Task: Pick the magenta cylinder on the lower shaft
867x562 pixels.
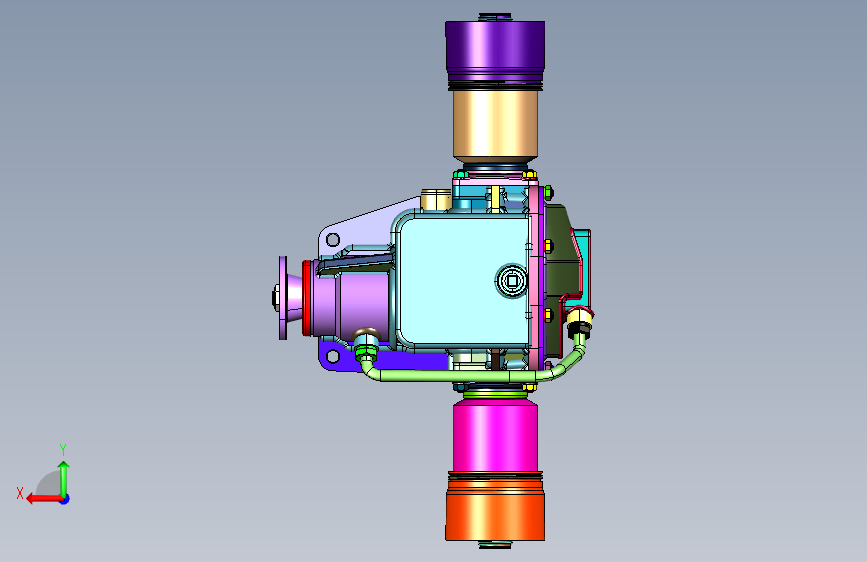Action: coord(495,437)
